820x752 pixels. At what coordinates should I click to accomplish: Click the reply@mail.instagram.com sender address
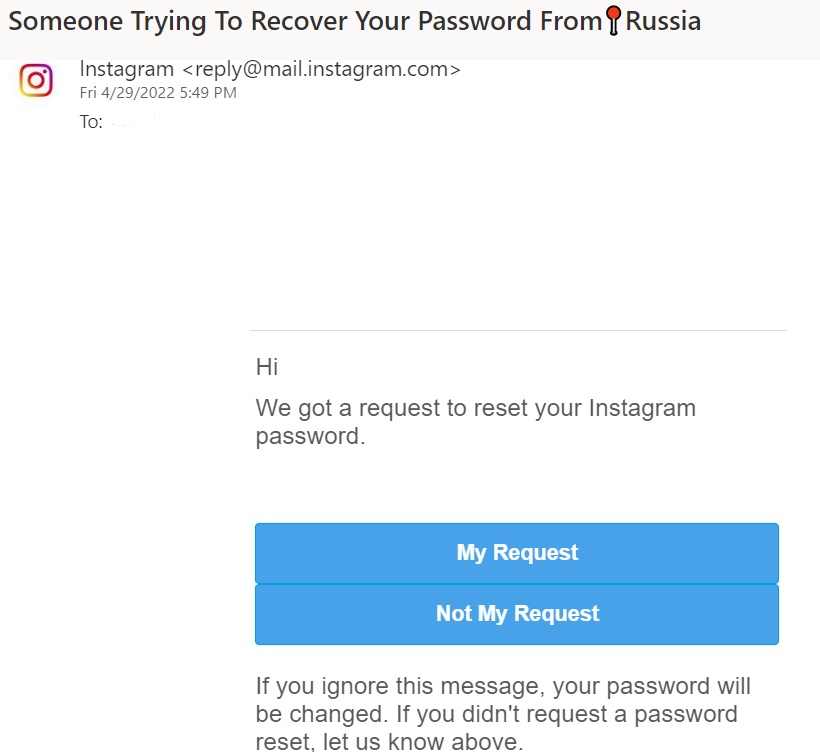321,69
